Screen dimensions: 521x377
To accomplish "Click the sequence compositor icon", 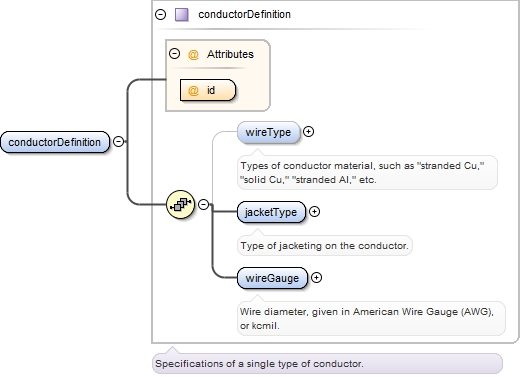I will tap(180, 204).
